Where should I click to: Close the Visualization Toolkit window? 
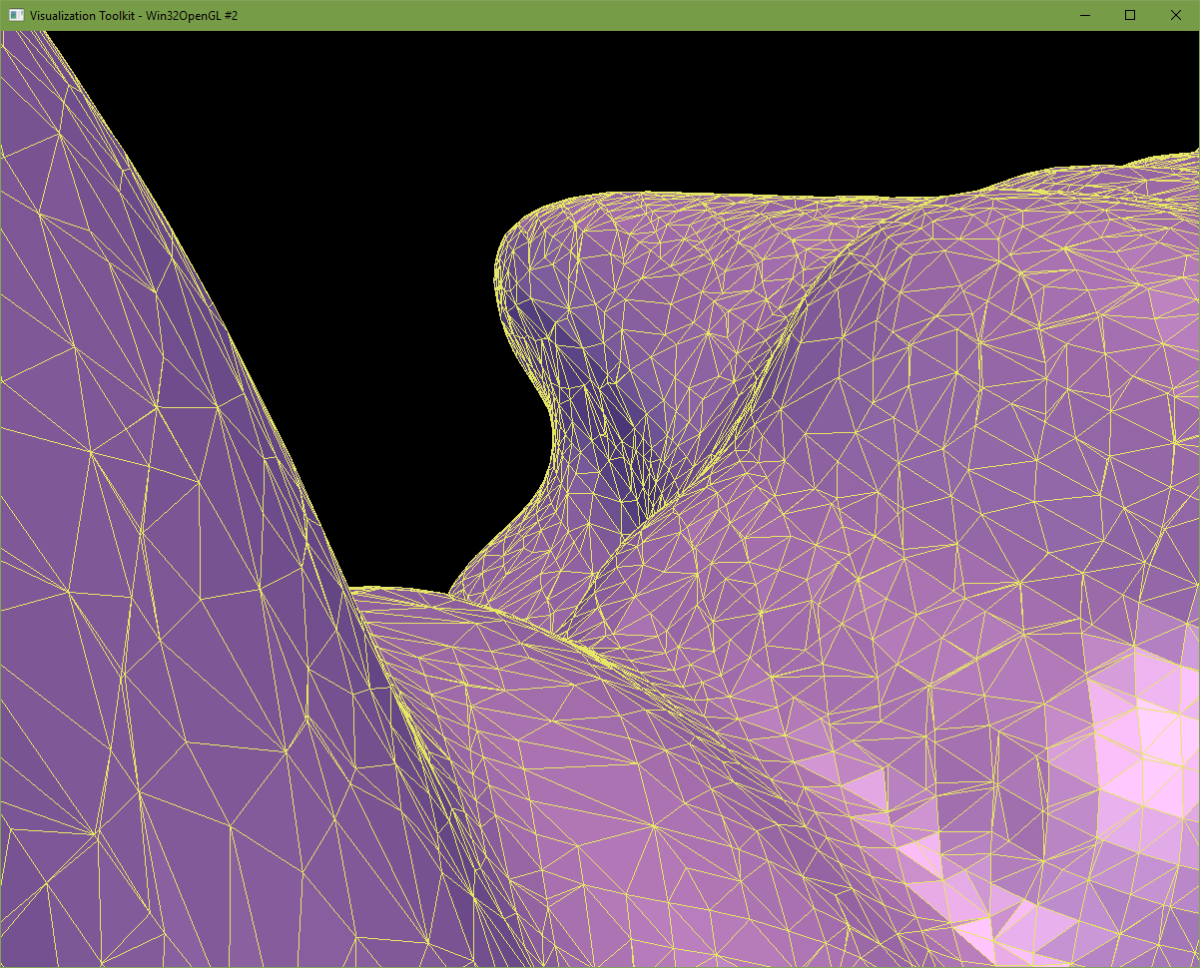pos(1175,15)
